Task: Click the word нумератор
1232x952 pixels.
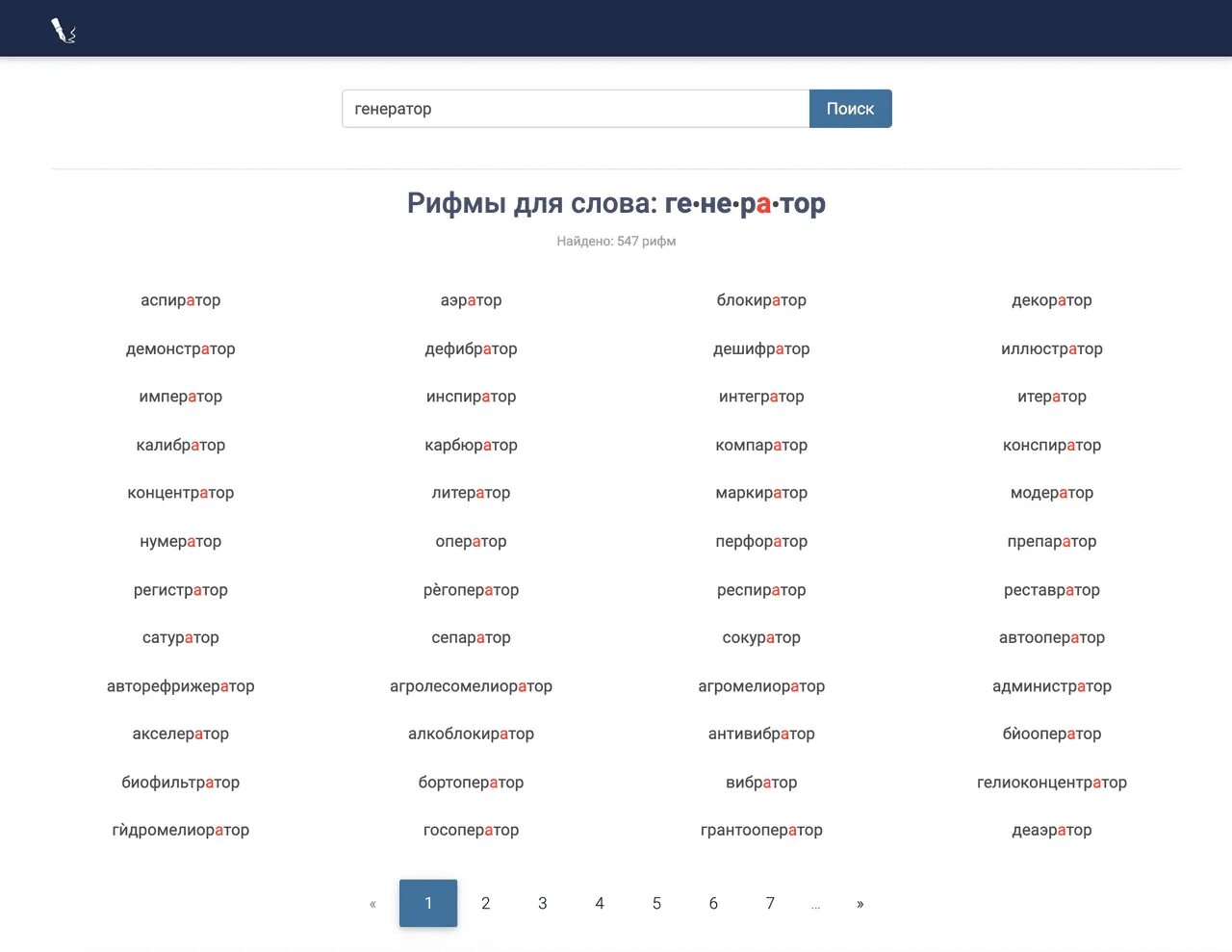Action: point(181,541)
